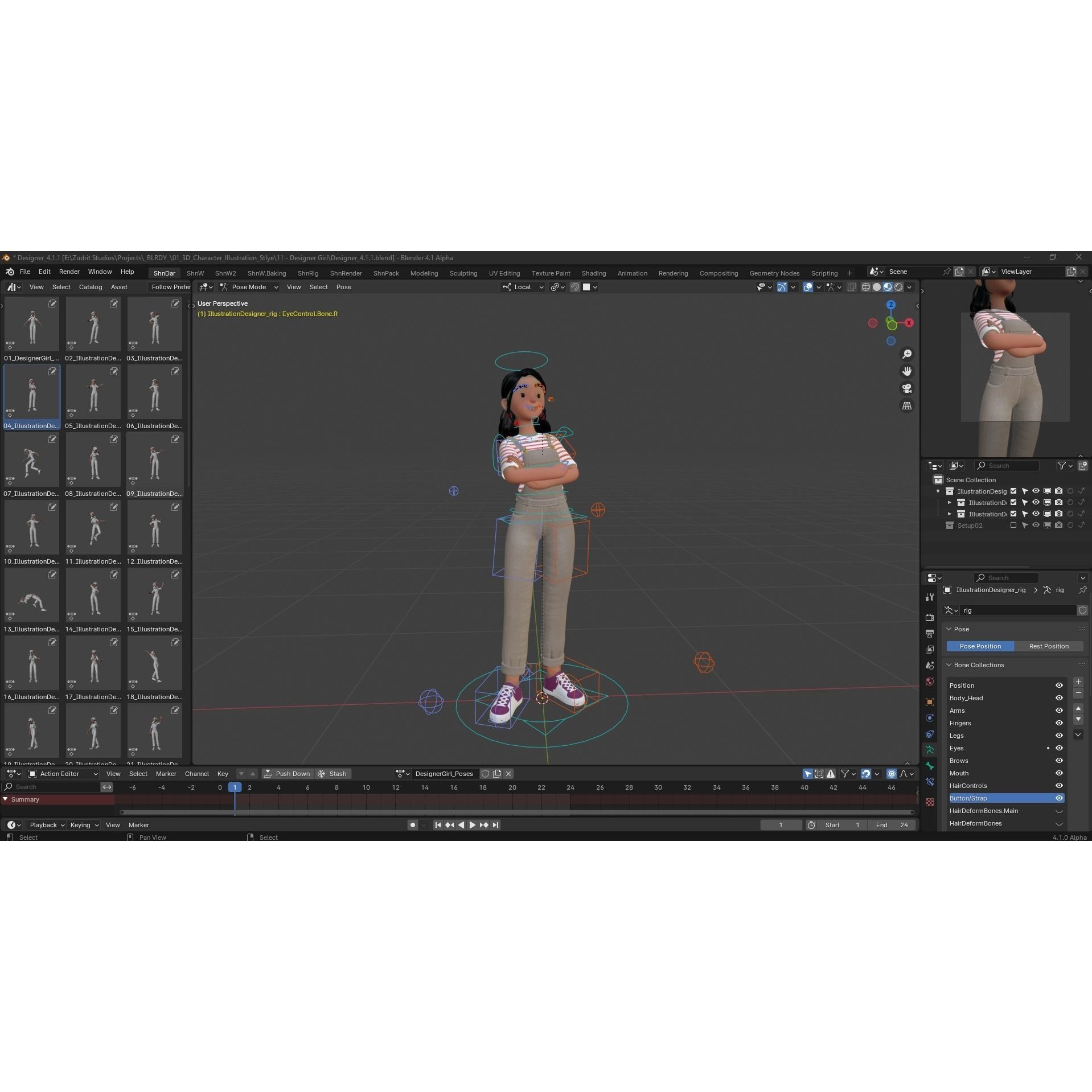The width and height of the screenshot is (1092, 1092).
Task: Open the Playback dropdown in the timeline
Action: coord(46,825)
